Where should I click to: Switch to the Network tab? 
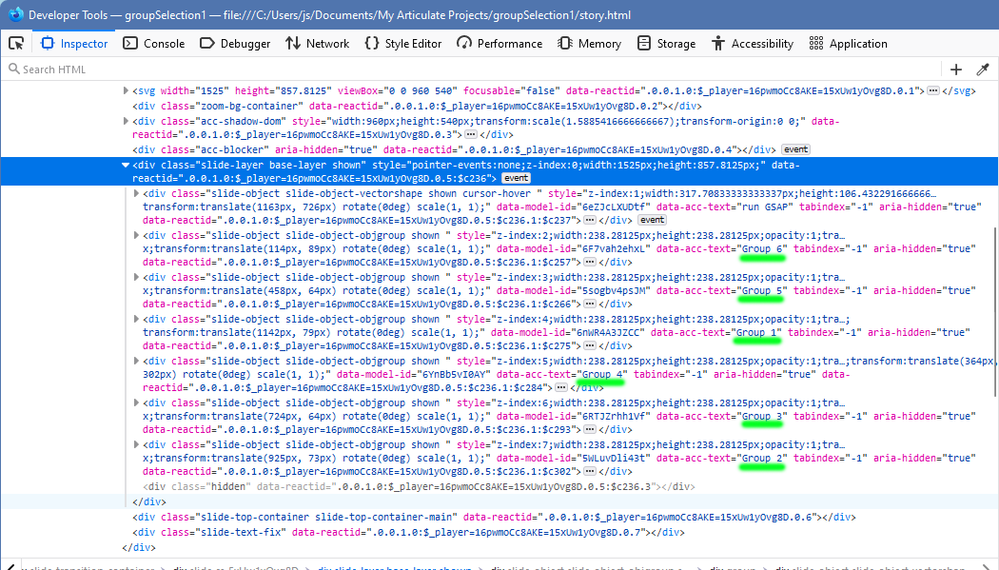pyautogui.click(x=318, y=43)
